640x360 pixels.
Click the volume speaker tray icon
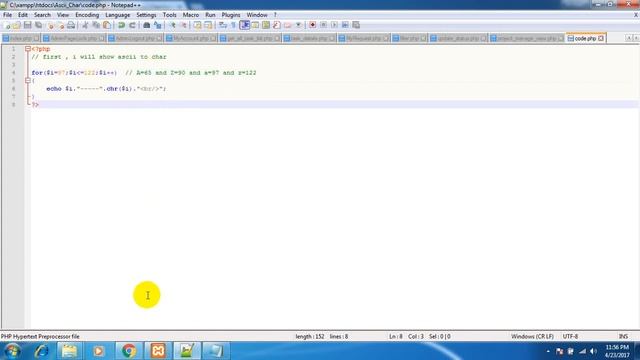pyautogui.click(x=593, y=351)
